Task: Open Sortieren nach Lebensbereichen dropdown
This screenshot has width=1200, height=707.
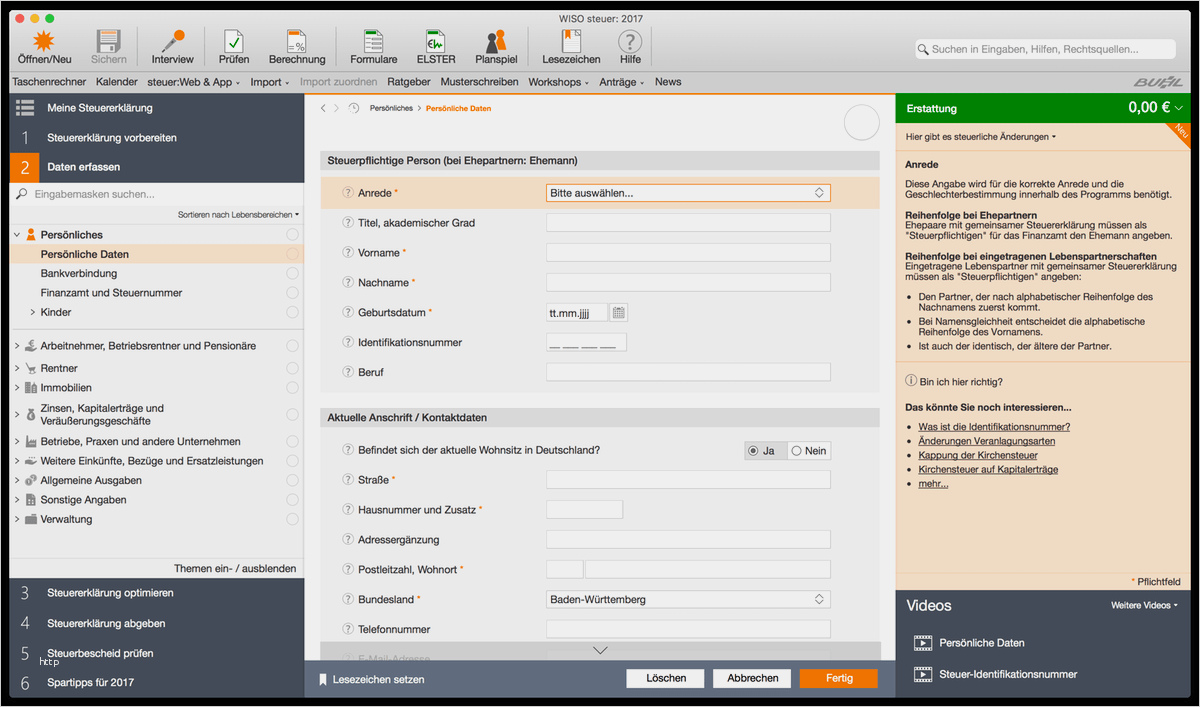Action: tap(238, 215)
